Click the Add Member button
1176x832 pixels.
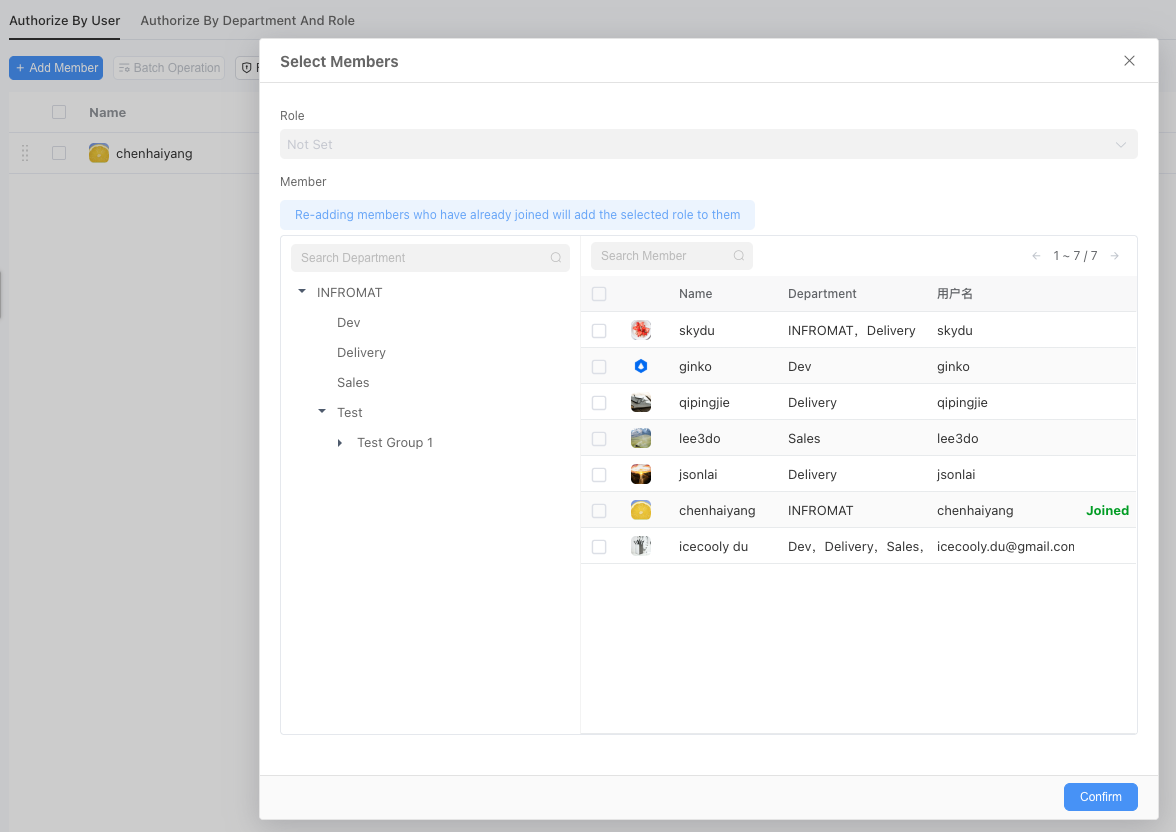[x=56, y=68]
